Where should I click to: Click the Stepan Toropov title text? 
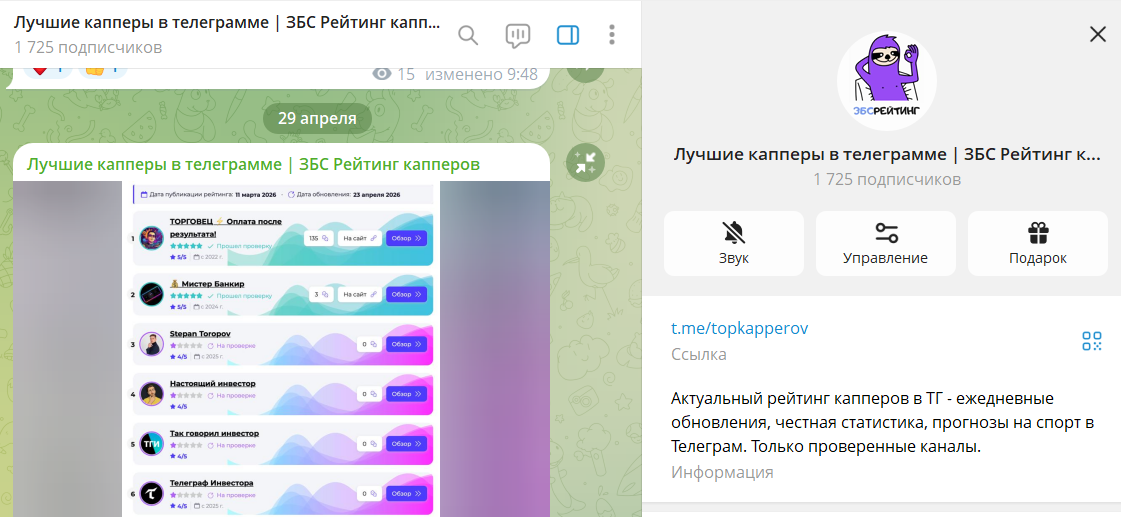[200, 334]
